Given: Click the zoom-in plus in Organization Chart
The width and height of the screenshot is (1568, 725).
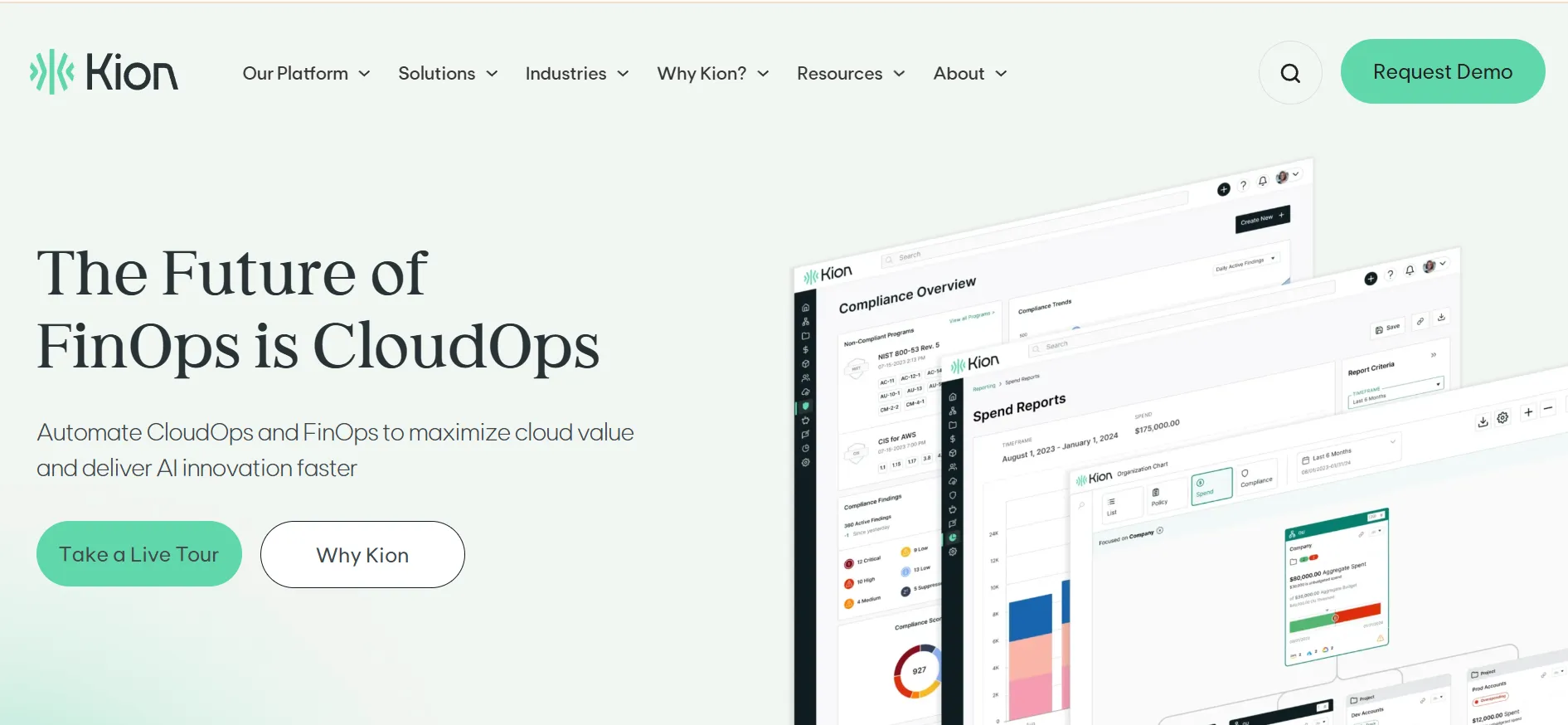Looking at the screenshot, I should 1528,412.
